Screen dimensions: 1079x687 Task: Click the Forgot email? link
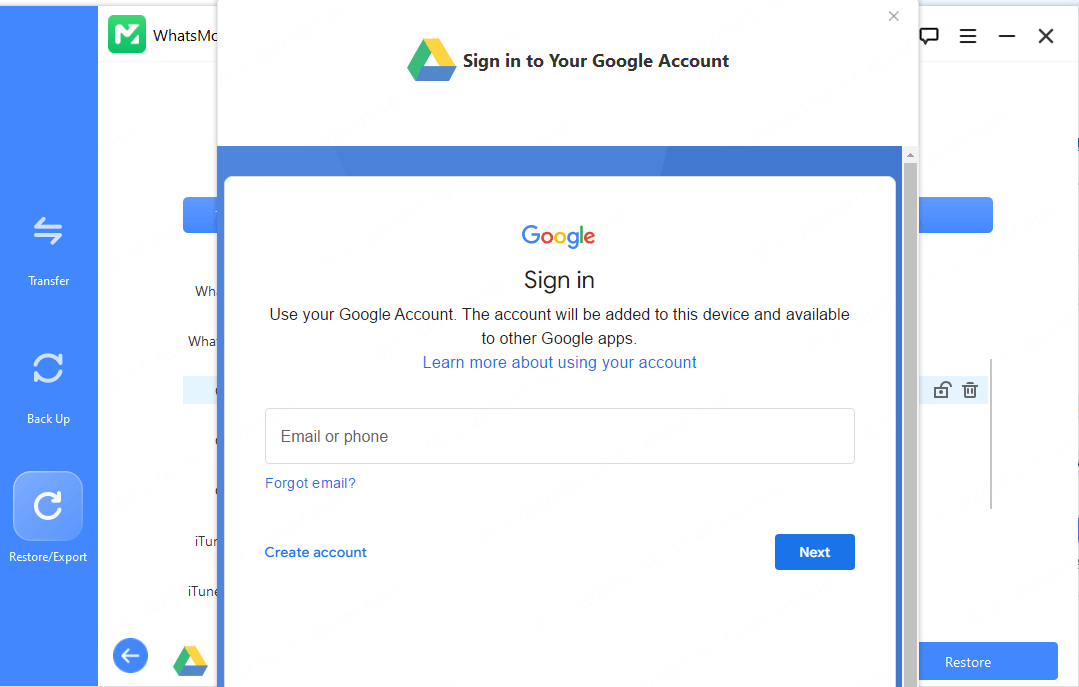[x=310, y=483]
